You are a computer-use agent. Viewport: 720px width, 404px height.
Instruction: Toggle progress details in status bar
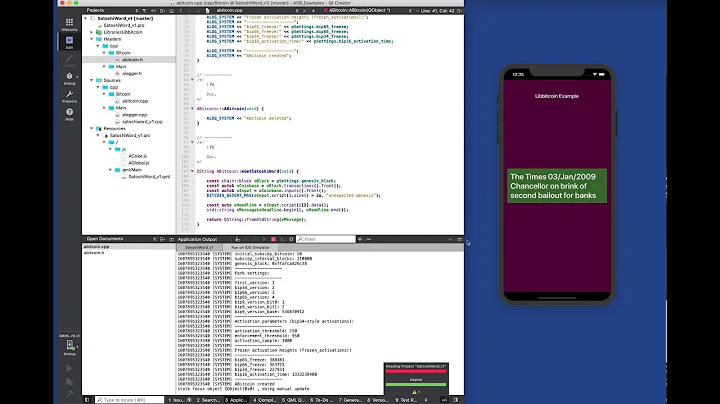[444, 400]
